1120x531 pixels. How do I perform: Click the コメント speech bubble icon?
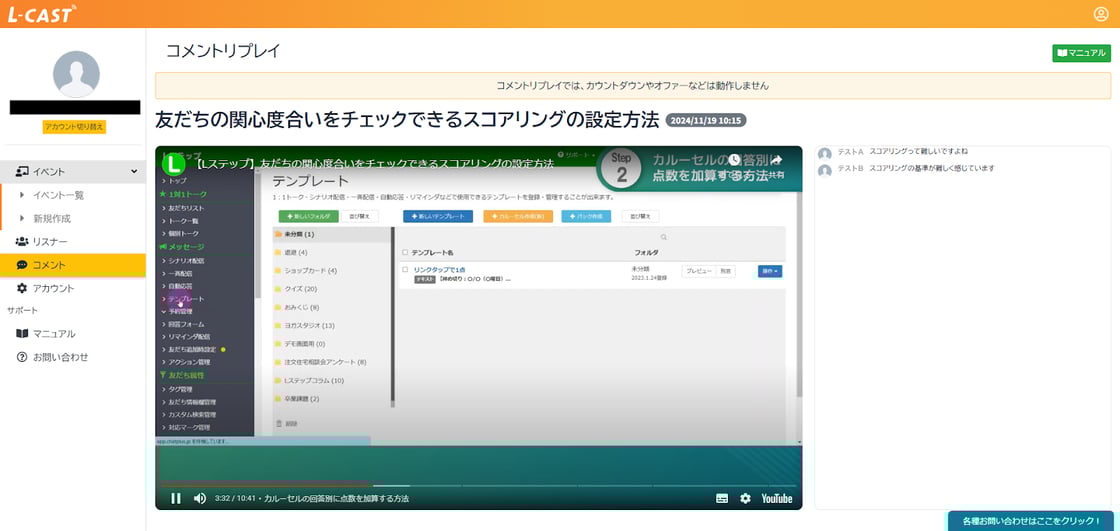coord(22,265)
